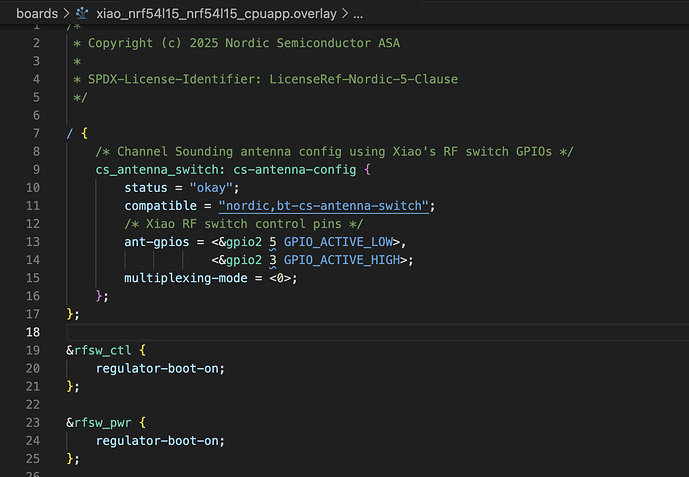The width and height of the screenshot is (689, 477).
Task: Click the chevron after the overlay filename
Action: click(344, 14)
